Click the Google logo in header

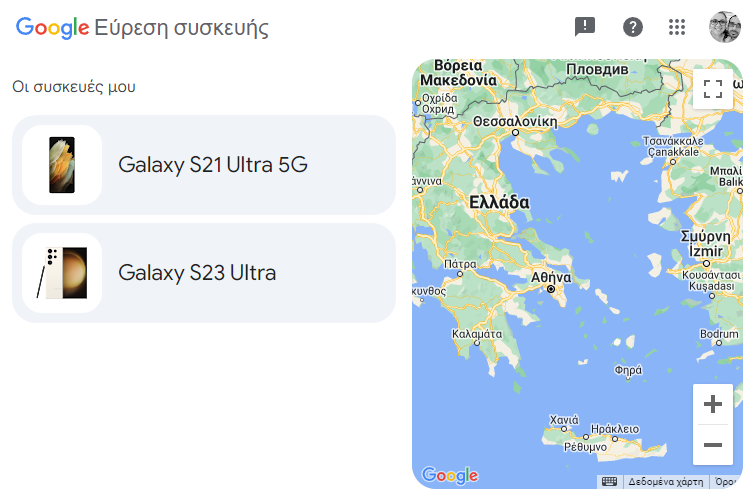53,28
